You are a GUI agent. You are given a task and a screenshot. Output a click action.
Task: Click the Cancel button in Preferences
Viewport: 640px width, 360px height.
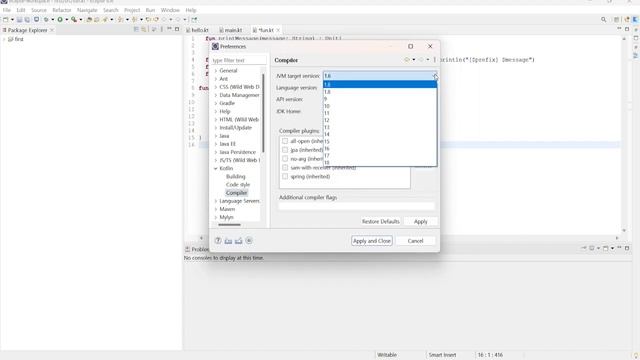[x=416, y=241]
